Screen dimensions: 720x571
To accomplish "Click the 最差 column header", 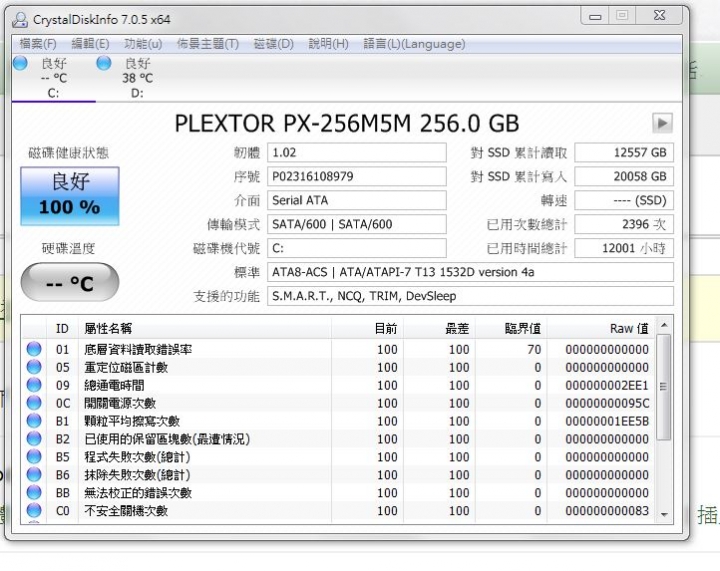I will (x=439, y=328).
